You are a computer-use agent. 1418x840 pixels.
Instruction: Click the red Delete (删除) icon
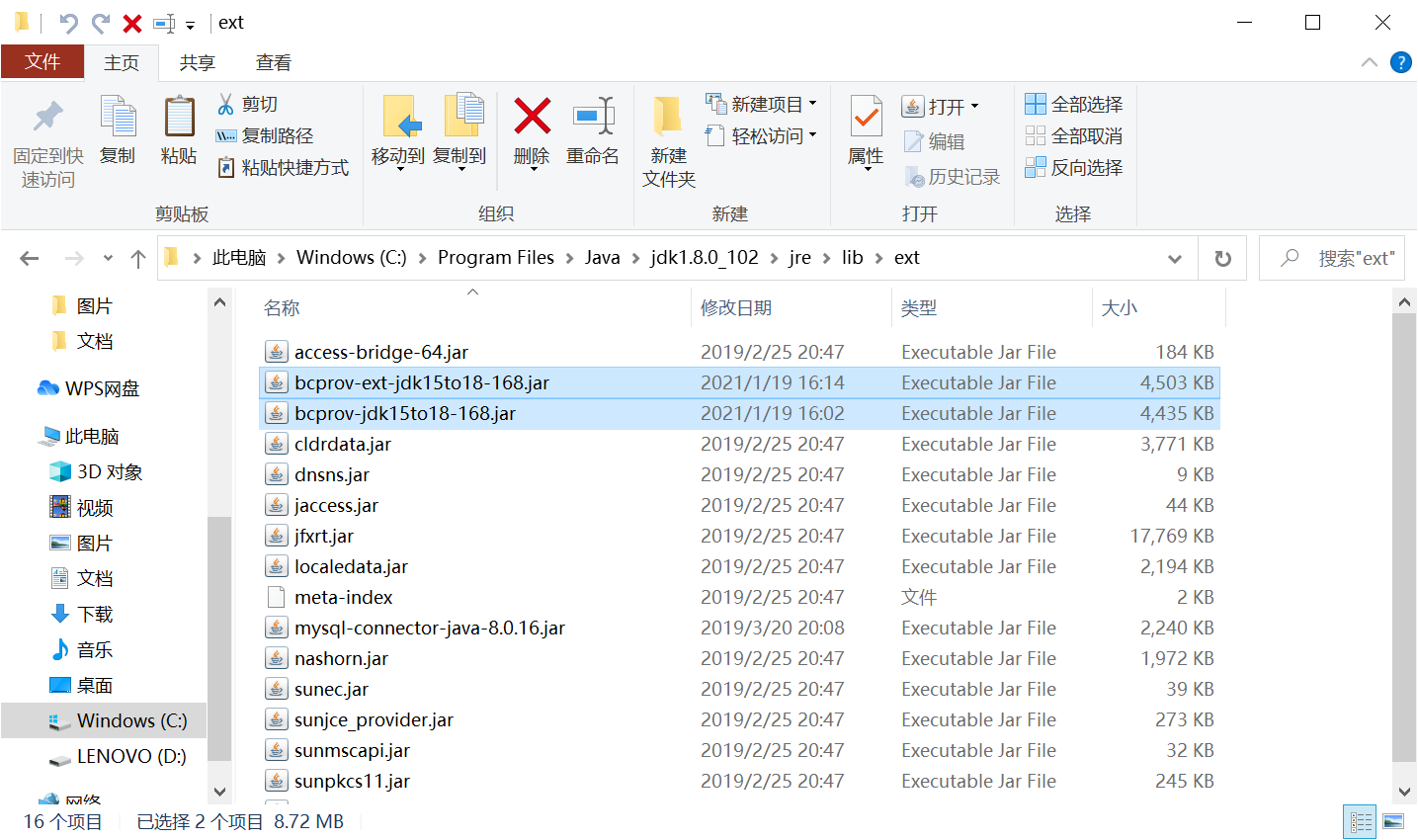point(532,117)
